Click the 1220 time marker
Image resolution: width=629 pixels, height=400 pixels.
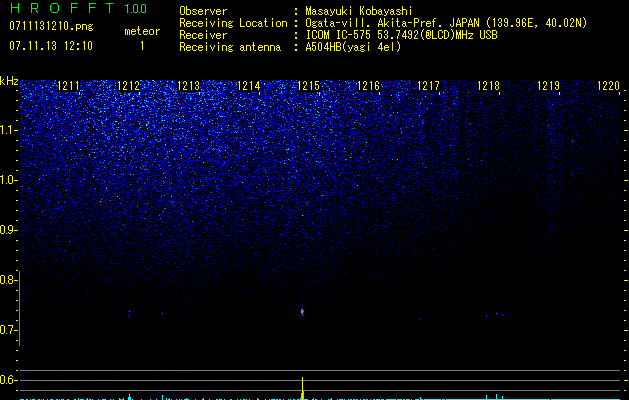(x=609, y=86)
